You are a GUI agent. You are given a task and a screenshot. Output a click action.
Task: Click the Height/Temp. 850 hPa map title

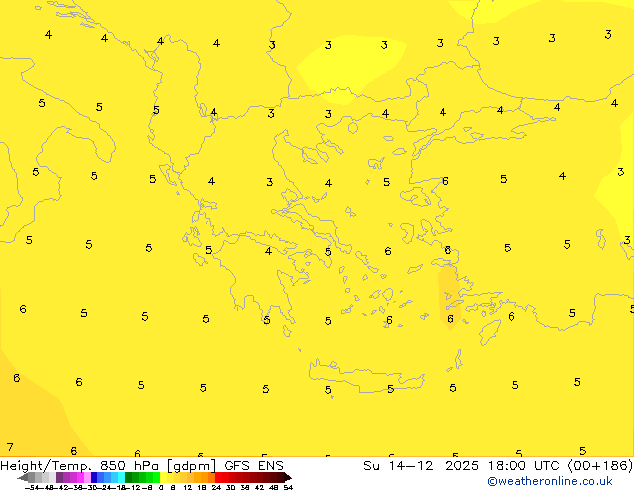pos(79,466)
